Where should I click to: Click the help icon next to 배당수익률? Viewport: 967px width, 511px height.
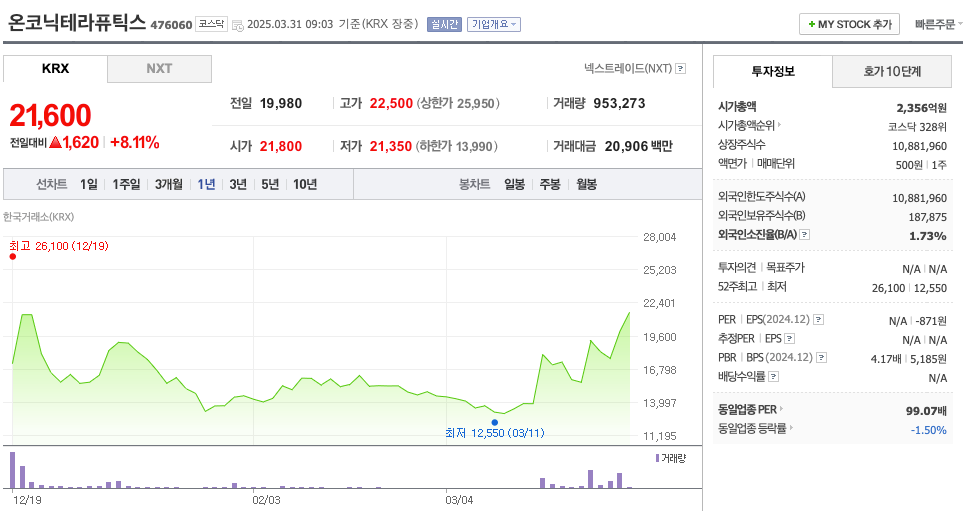coord(774,376)
